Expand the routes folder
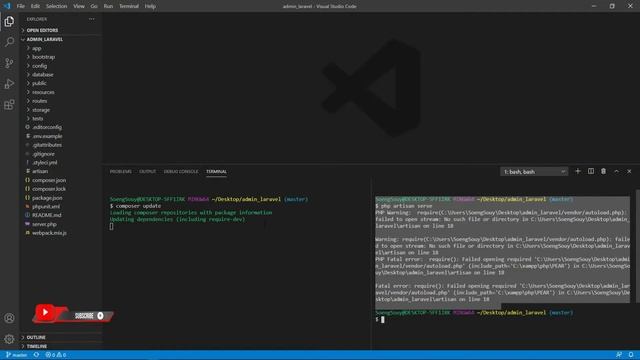 point(61,101)
